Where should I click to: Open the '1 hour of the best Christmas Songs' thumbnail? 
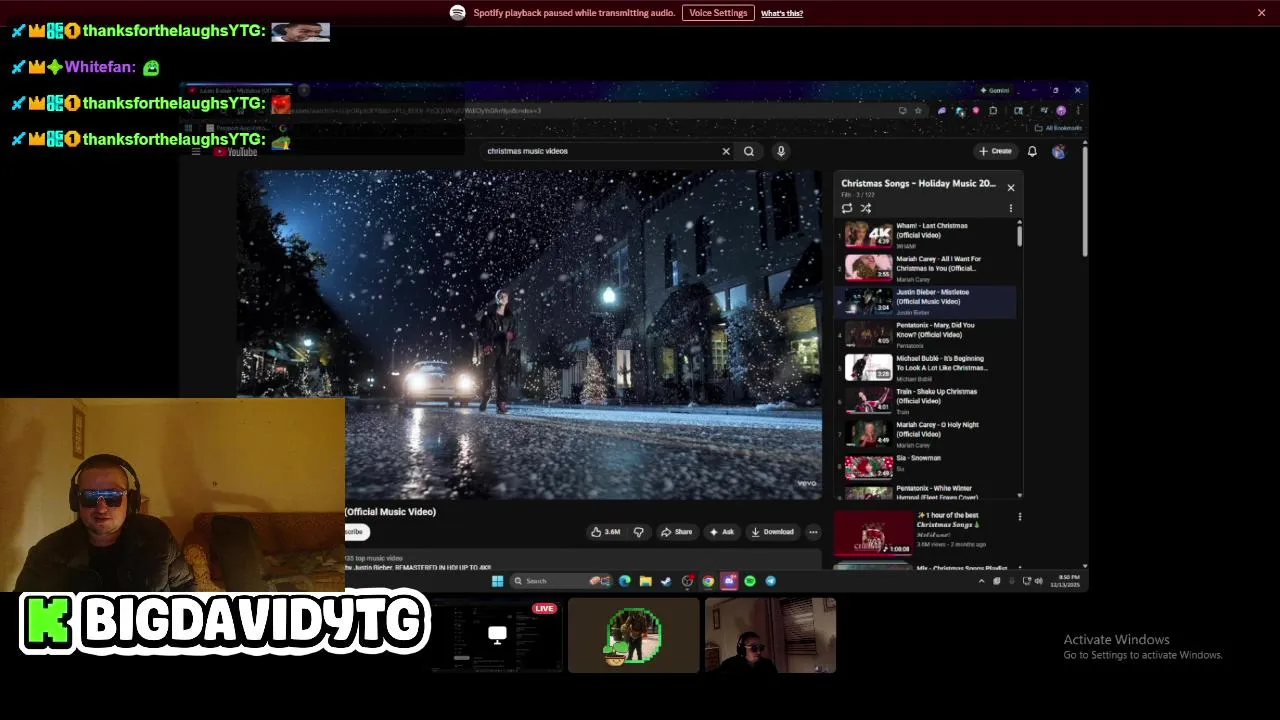(x=873, y=533)
